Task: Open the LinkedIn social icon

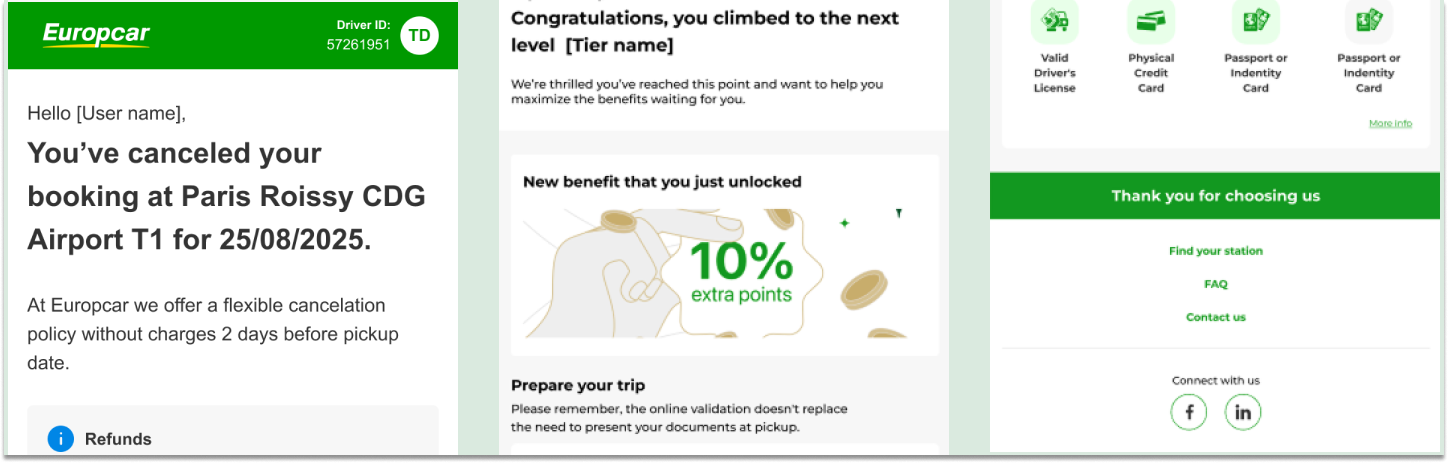Action: click(1243, 412)
